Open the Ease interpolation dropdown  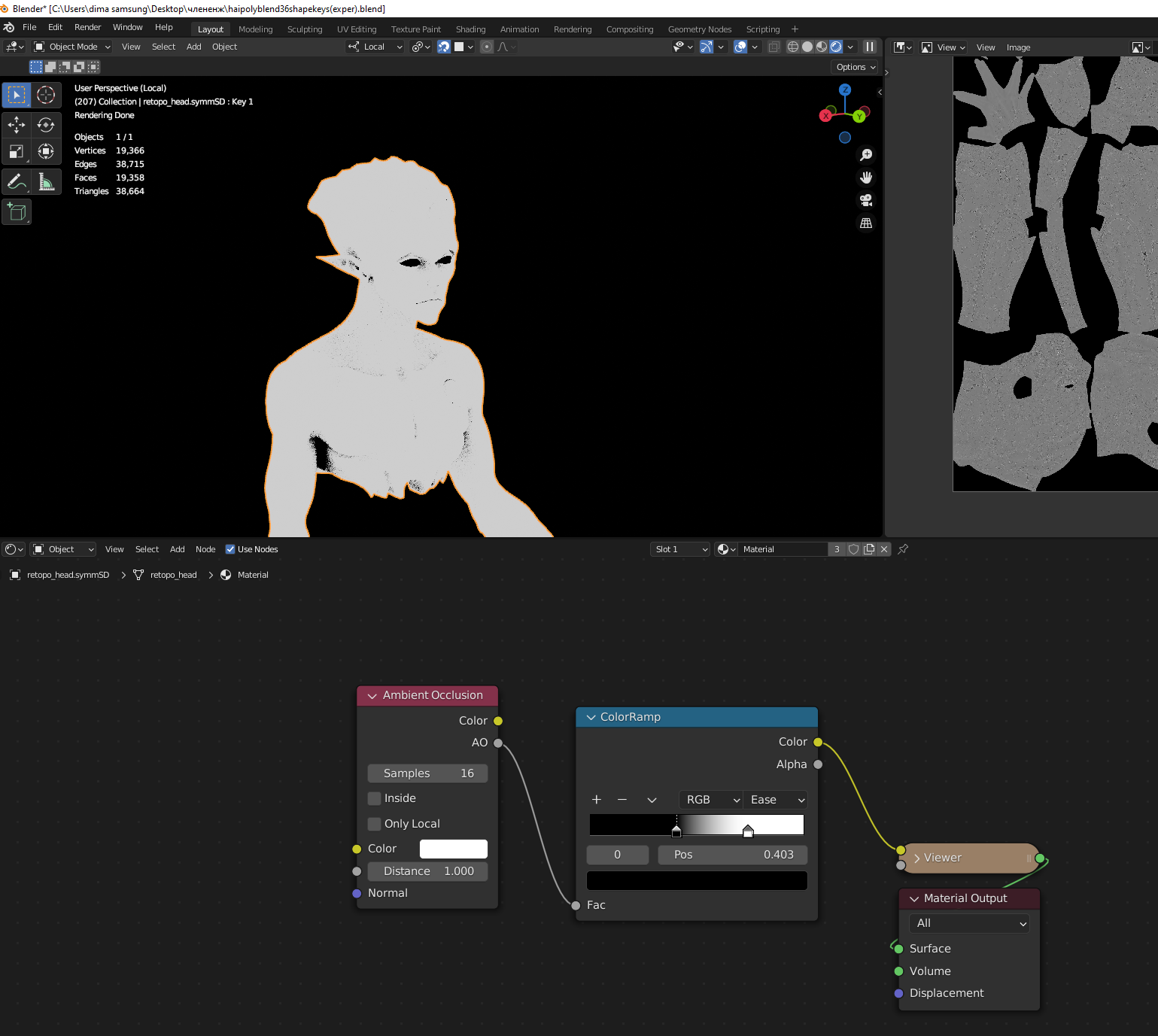[x=777, y=800]
